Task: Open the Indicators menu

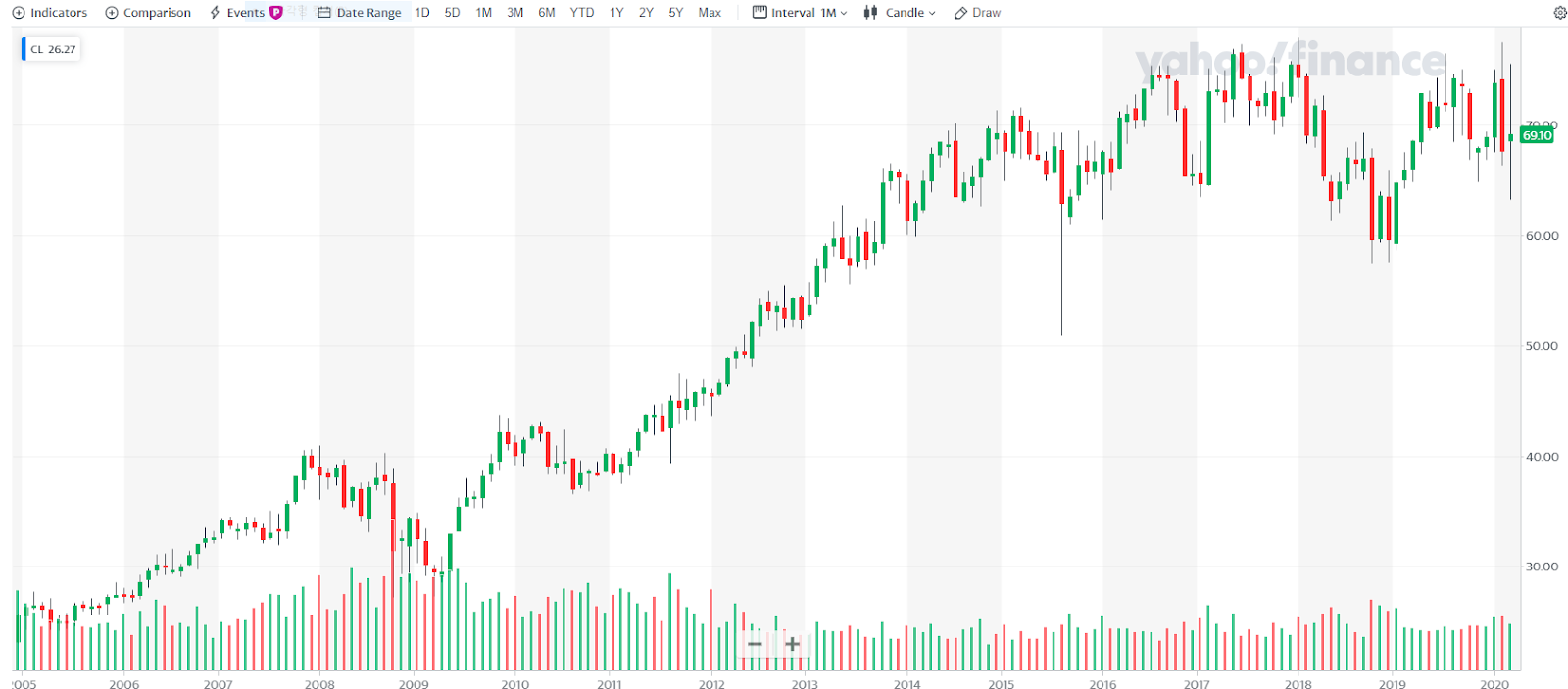Action: click(50, 13)
